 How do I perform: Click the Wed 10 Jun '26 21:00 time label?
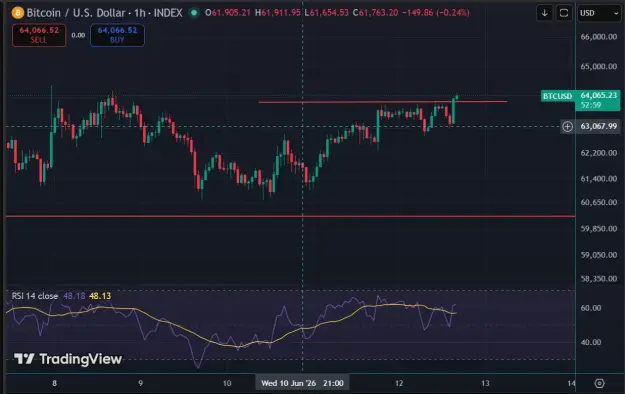point(302,383)
